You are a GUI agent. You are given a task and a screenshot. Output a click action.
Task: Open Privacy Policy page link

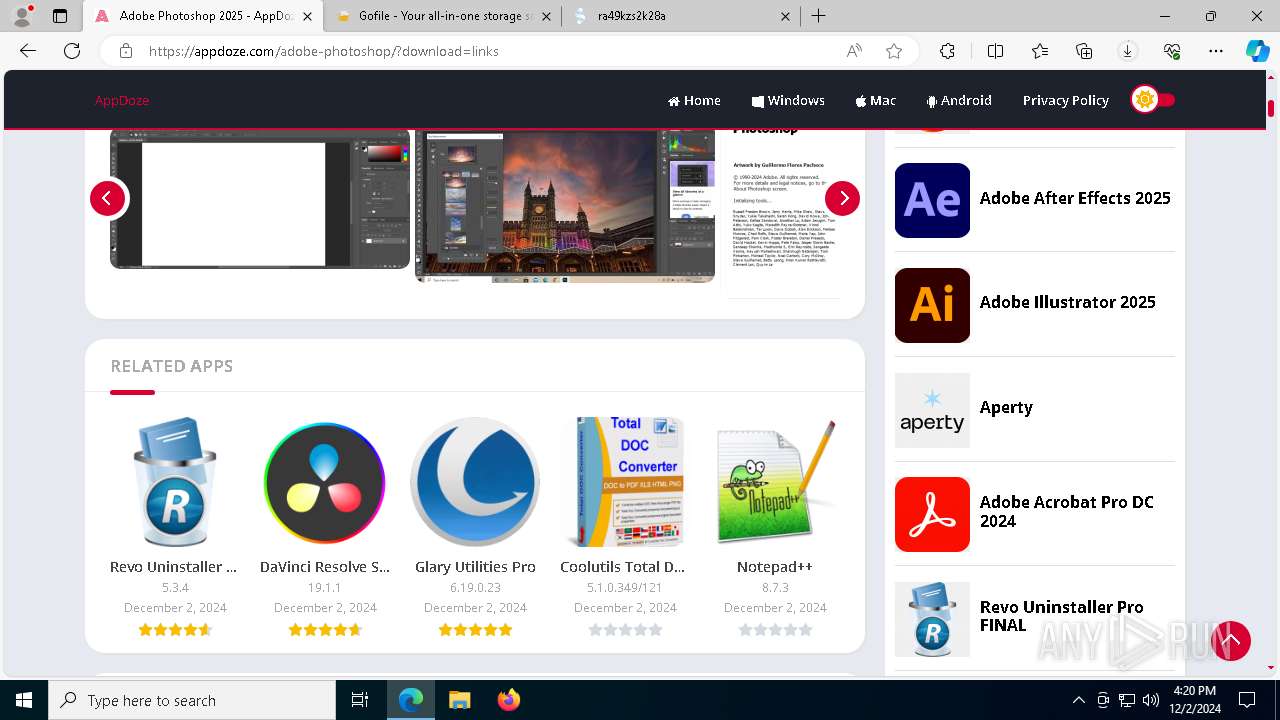[1065, 100]
